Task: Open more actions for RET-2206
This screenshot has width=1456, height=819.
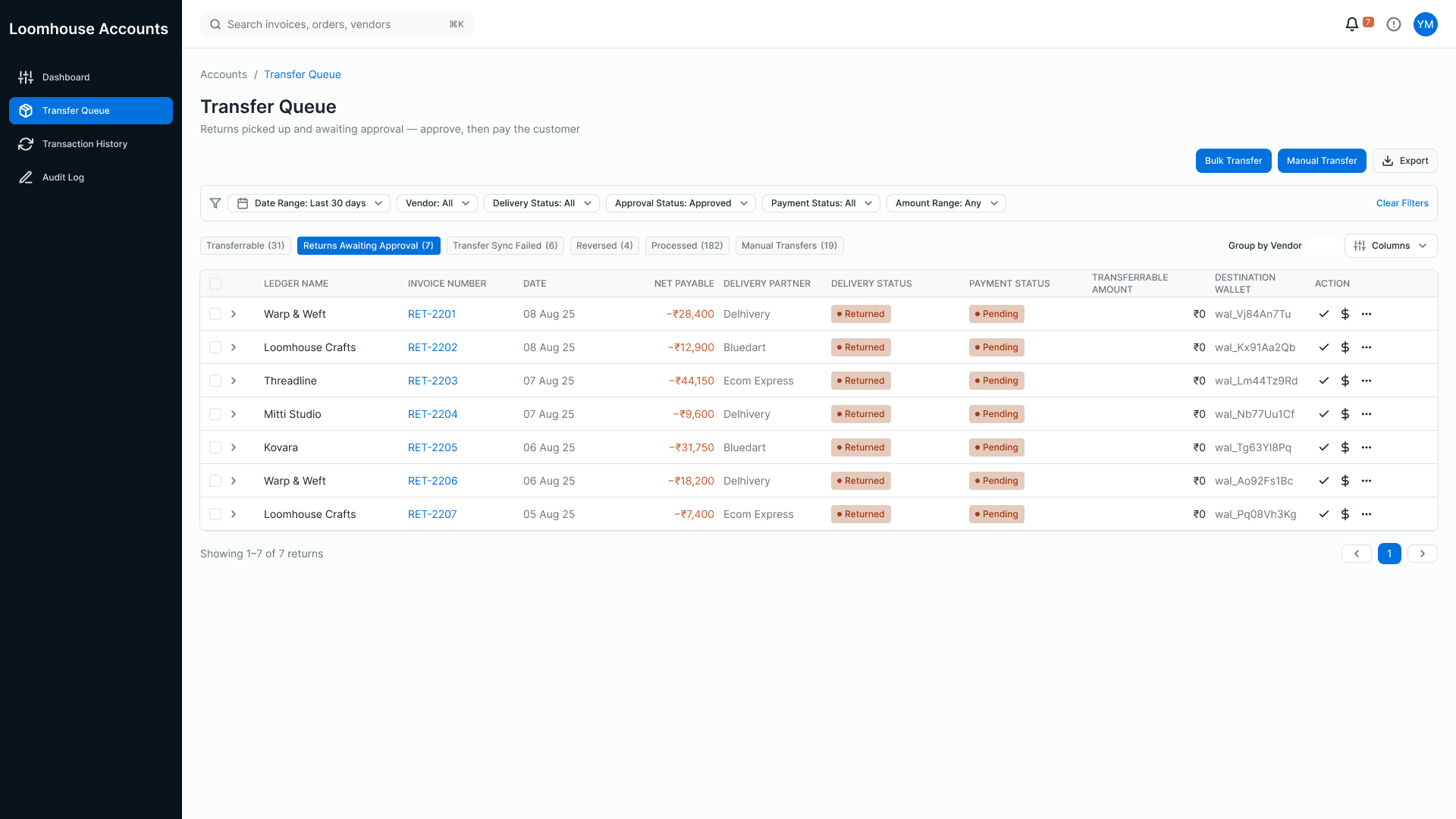Action: (1367, 481)
